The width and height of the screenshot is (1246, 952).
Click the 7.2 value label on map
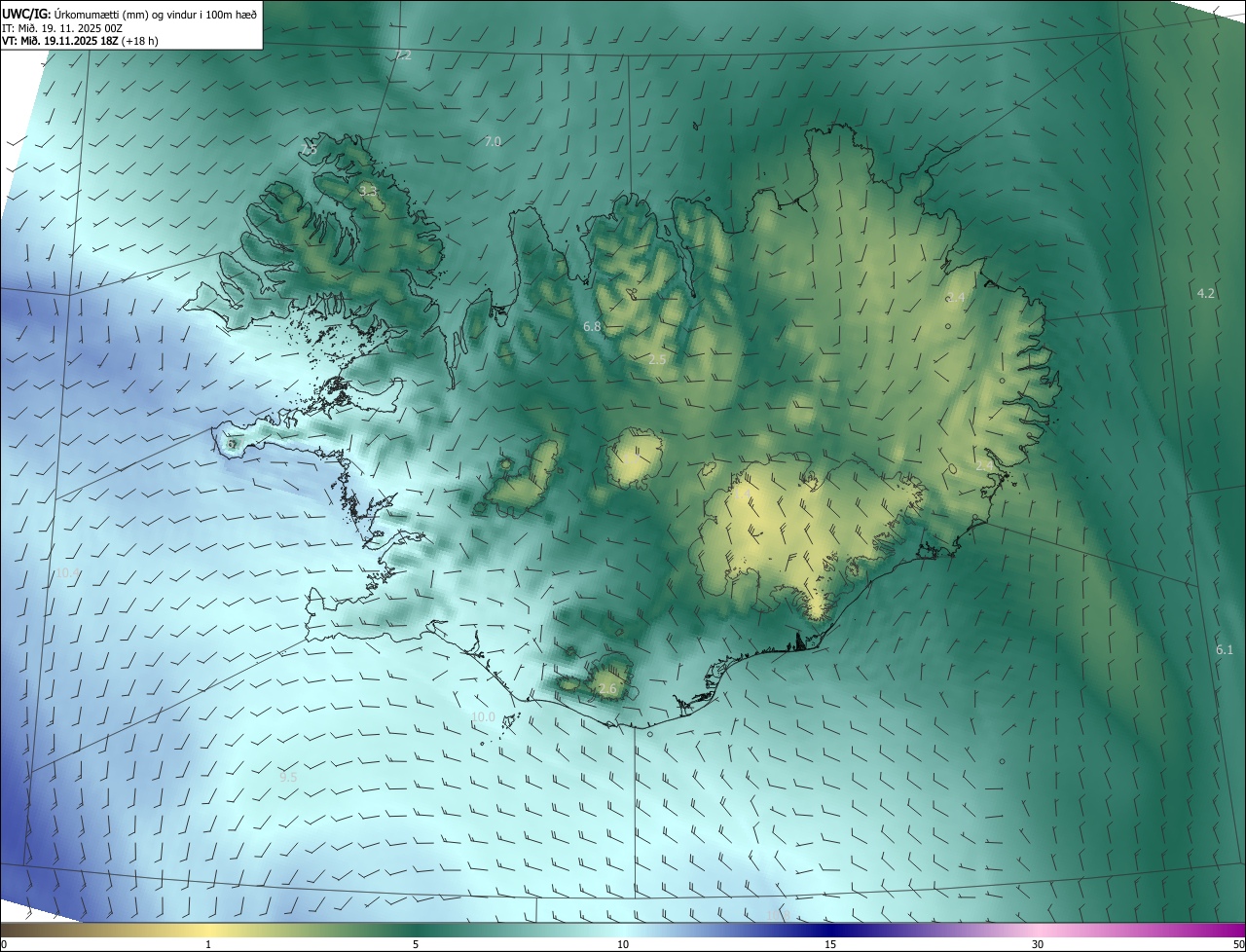click(403, 55)
